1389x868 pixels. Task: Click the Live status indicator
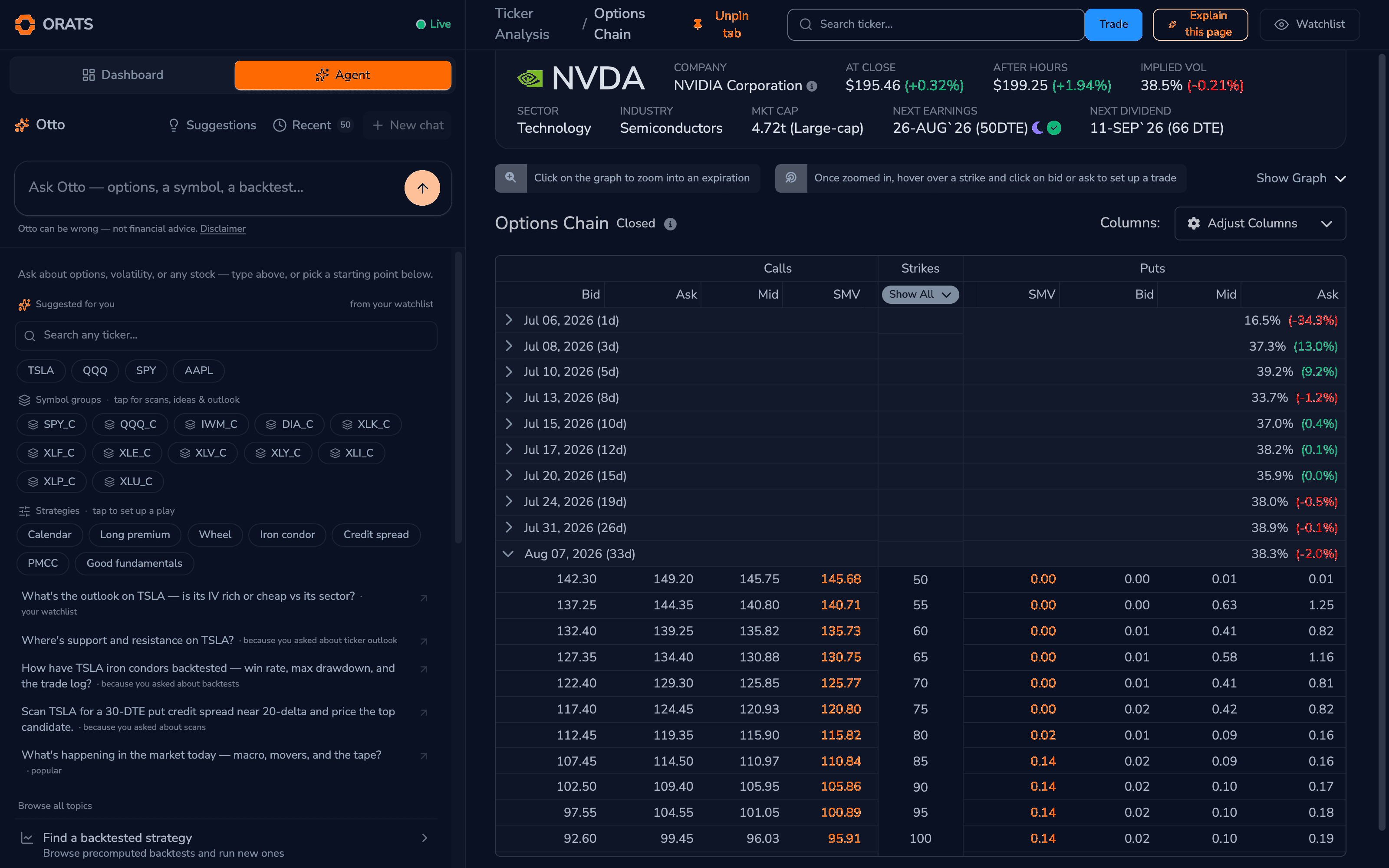click(433, 24)
